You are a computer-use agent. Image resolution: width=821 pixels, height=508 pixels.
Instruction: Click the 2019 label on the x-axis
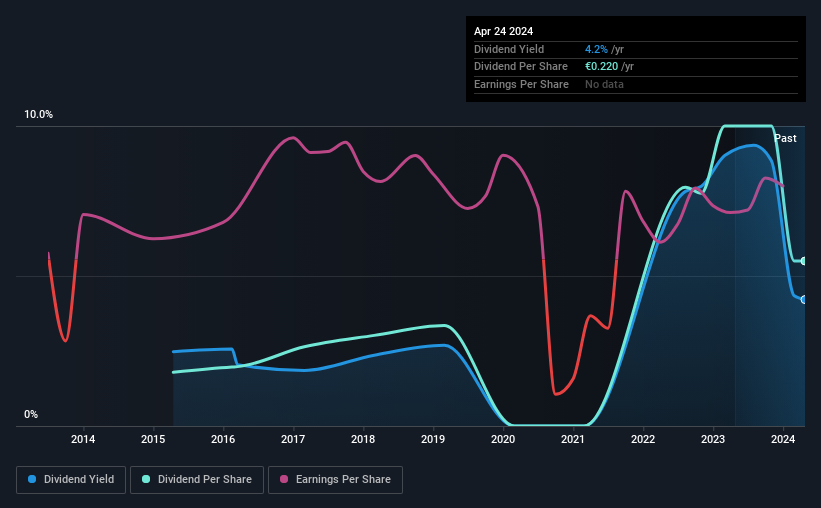tap(432, 439)
